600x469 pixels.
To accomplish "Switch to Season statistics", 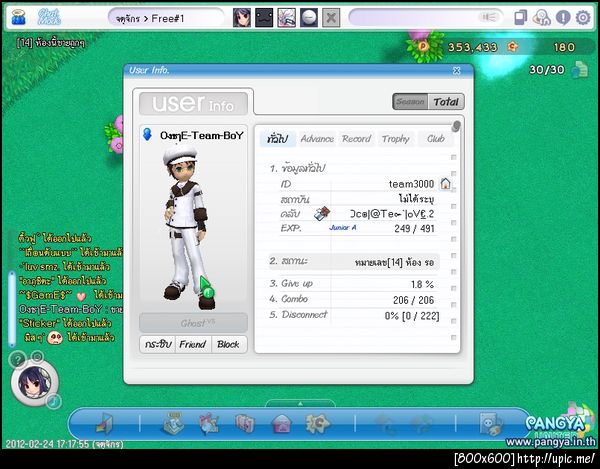I will [x=410, y=102].
